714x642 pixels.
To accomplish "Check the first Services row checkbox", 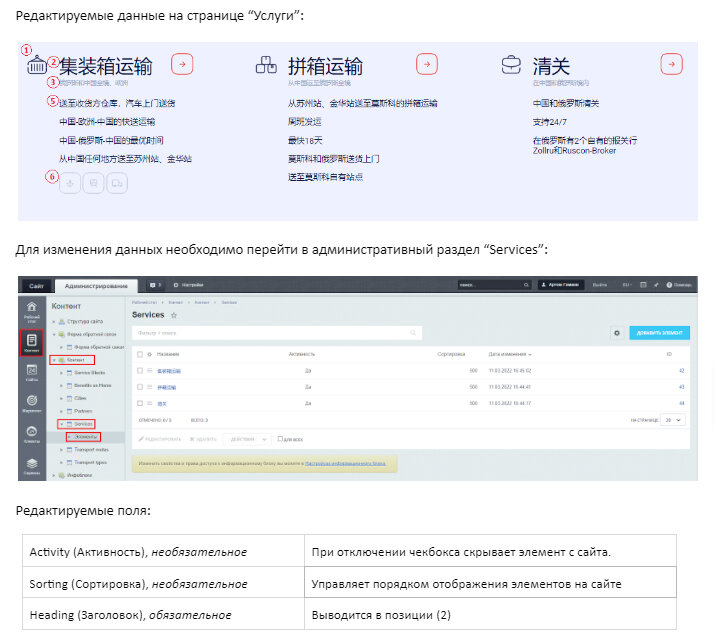I will pos(140,371).
